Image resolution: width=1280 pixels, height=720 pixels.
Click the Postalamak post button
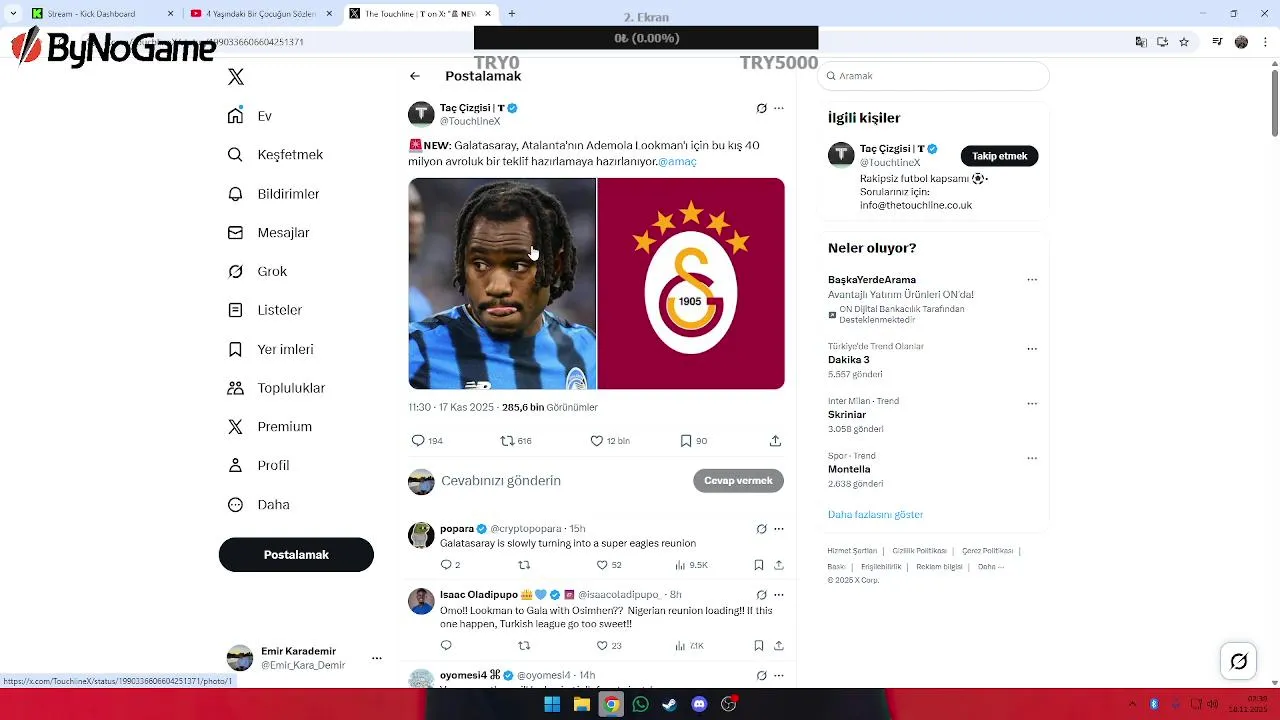[x=296, y=555]
